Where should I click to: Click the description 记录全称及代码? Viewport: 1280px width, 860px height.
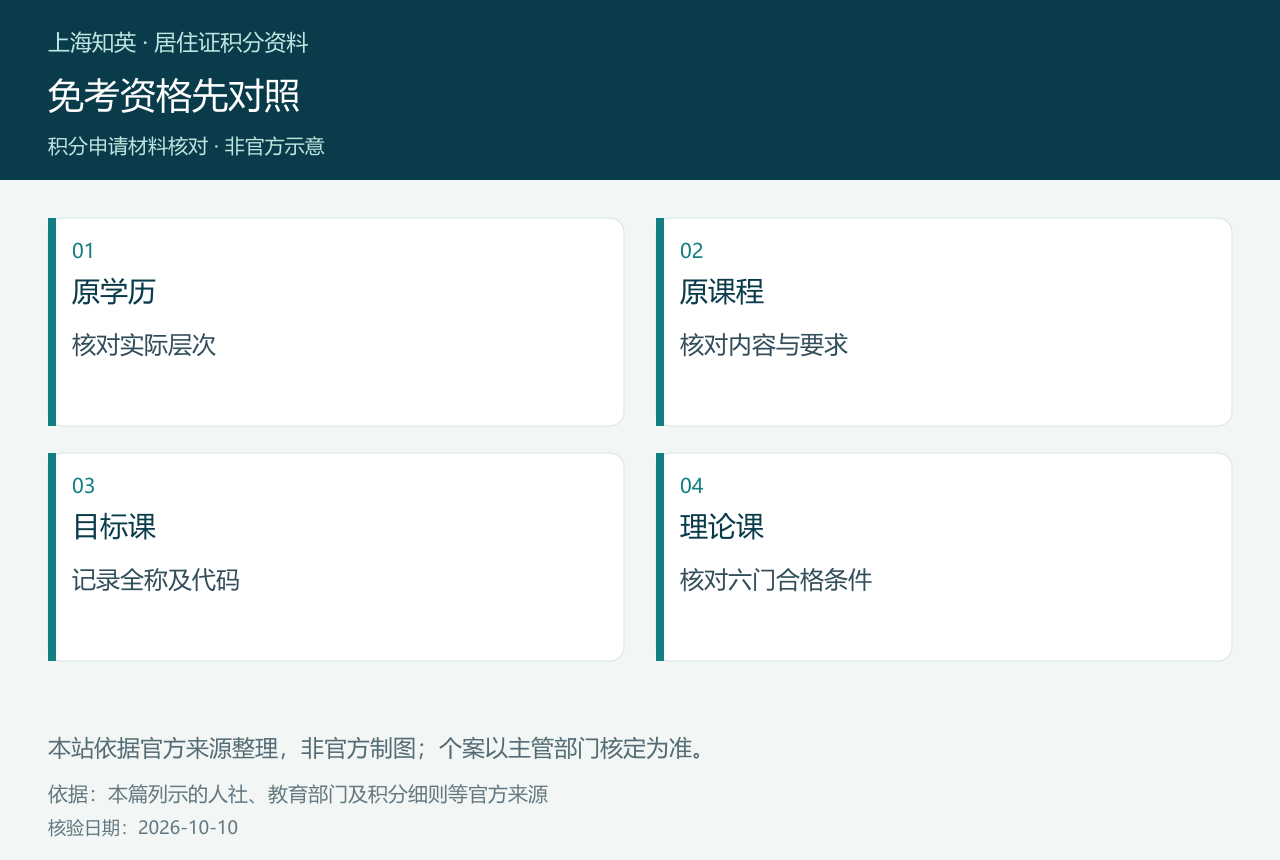[x=156, y=581]
